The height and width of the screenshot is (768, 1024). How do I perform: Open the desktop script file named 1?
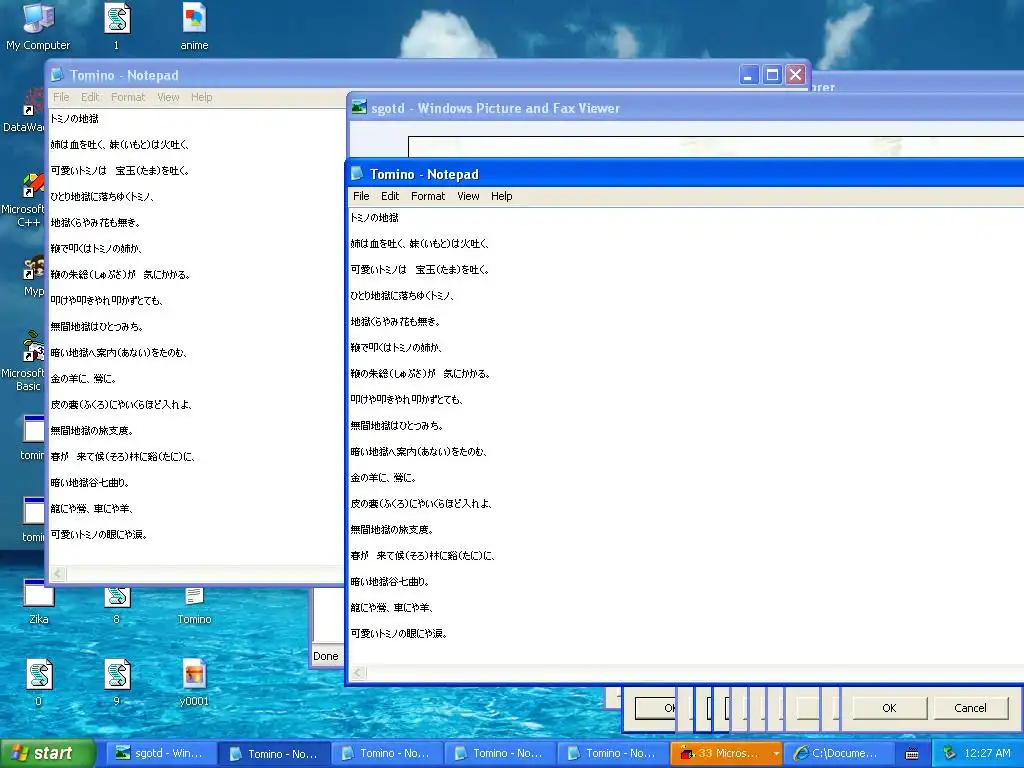coord(117,26)
